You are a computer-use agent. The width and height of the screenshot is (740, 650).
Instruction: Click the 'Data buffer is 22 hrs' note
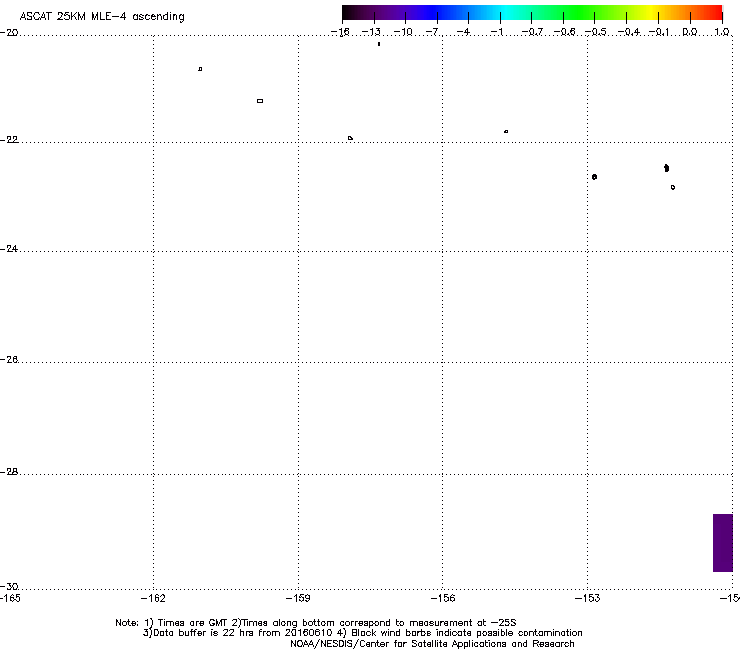point(362,633)
